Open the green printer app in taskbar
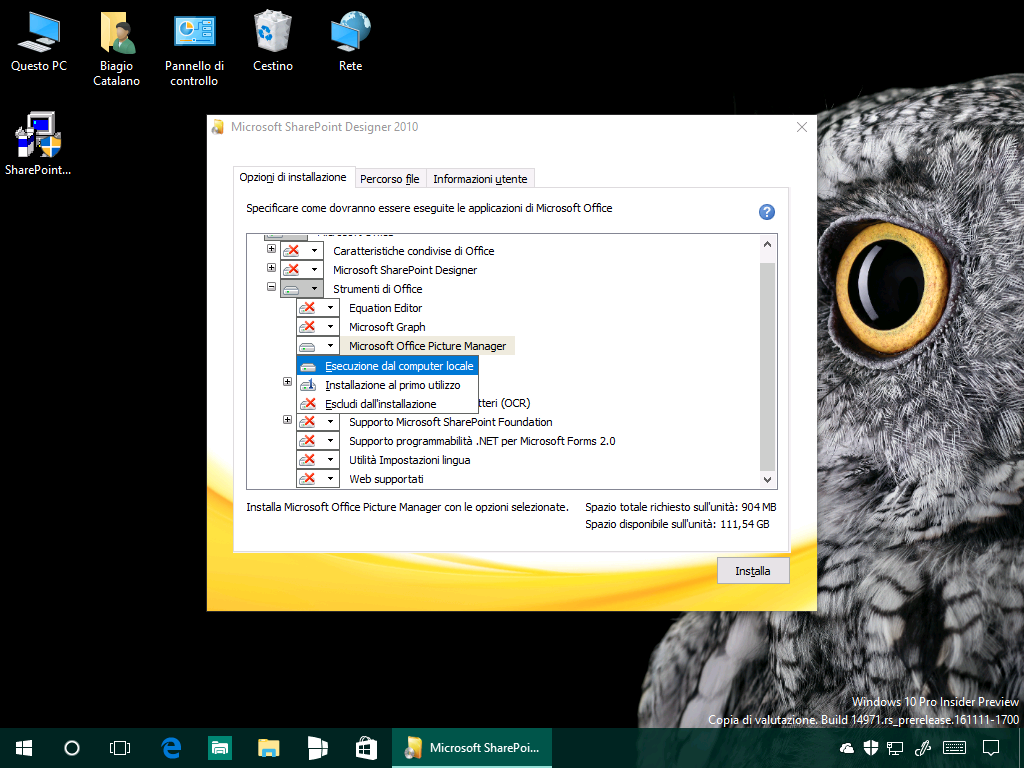 coord(220,748)
